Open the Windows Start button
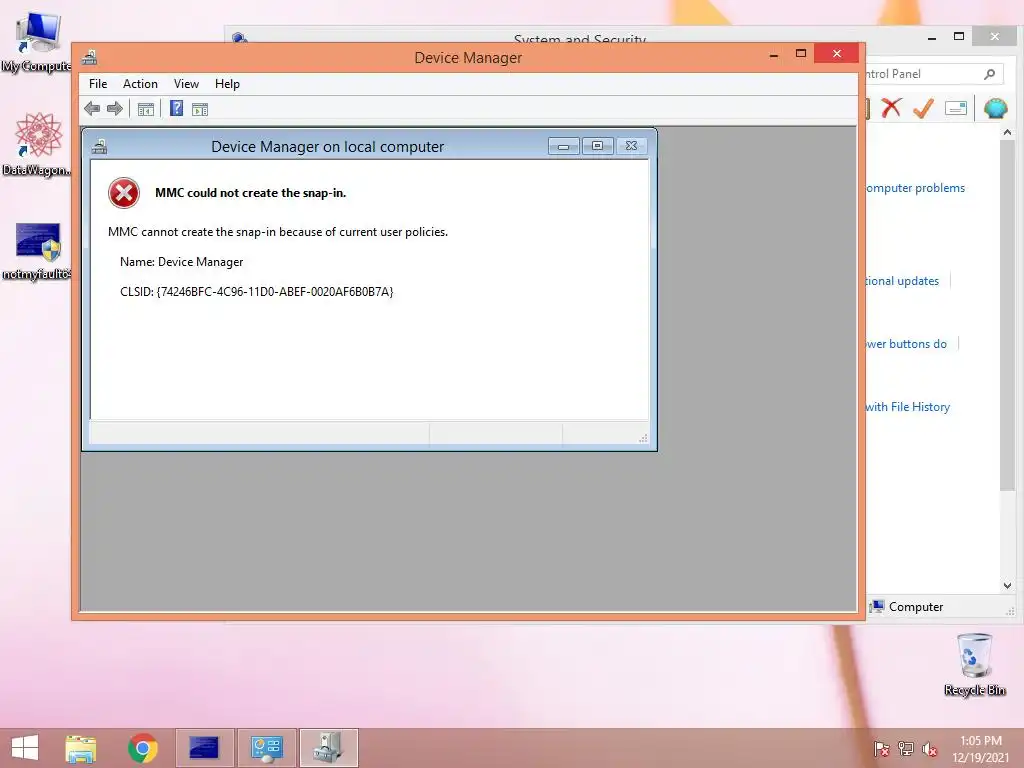The width and height of the screenshot is (1024, 768). (25, 748)
